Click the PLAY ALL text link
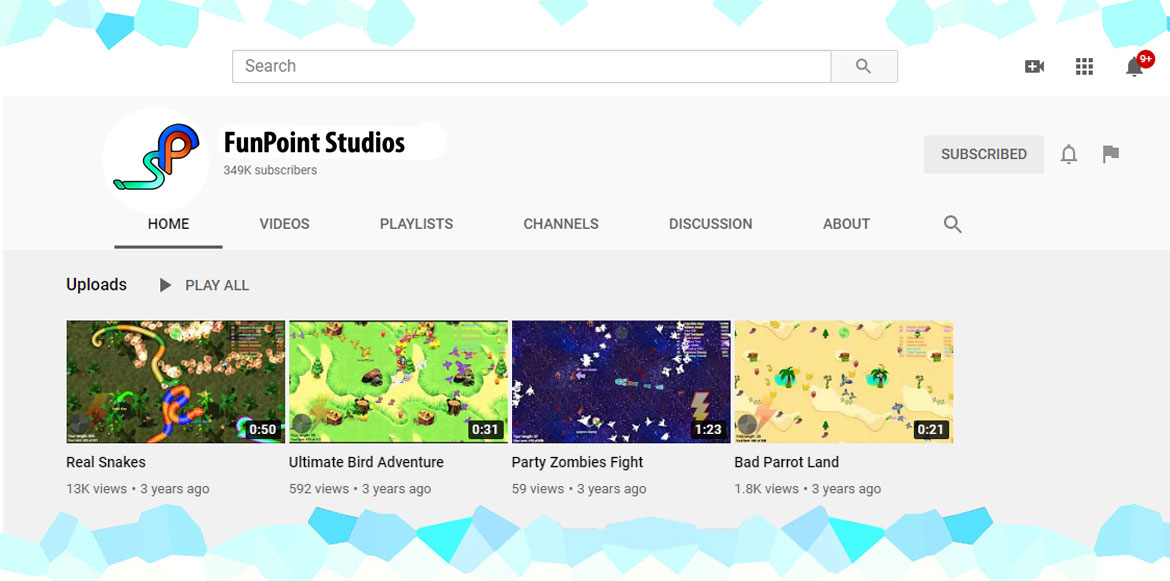This screenshot has width=1170, height=581. (x=217, y=286)
